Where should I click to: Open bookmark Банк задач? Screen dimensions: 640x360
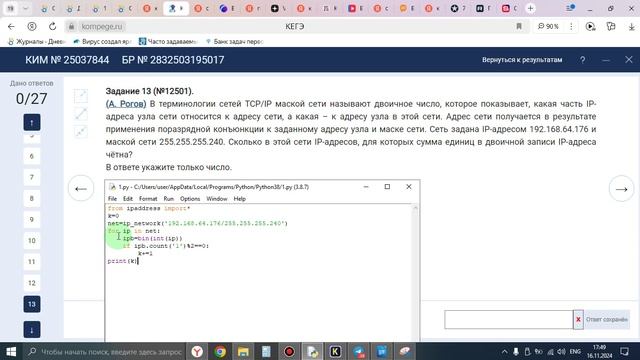point(234,42)
